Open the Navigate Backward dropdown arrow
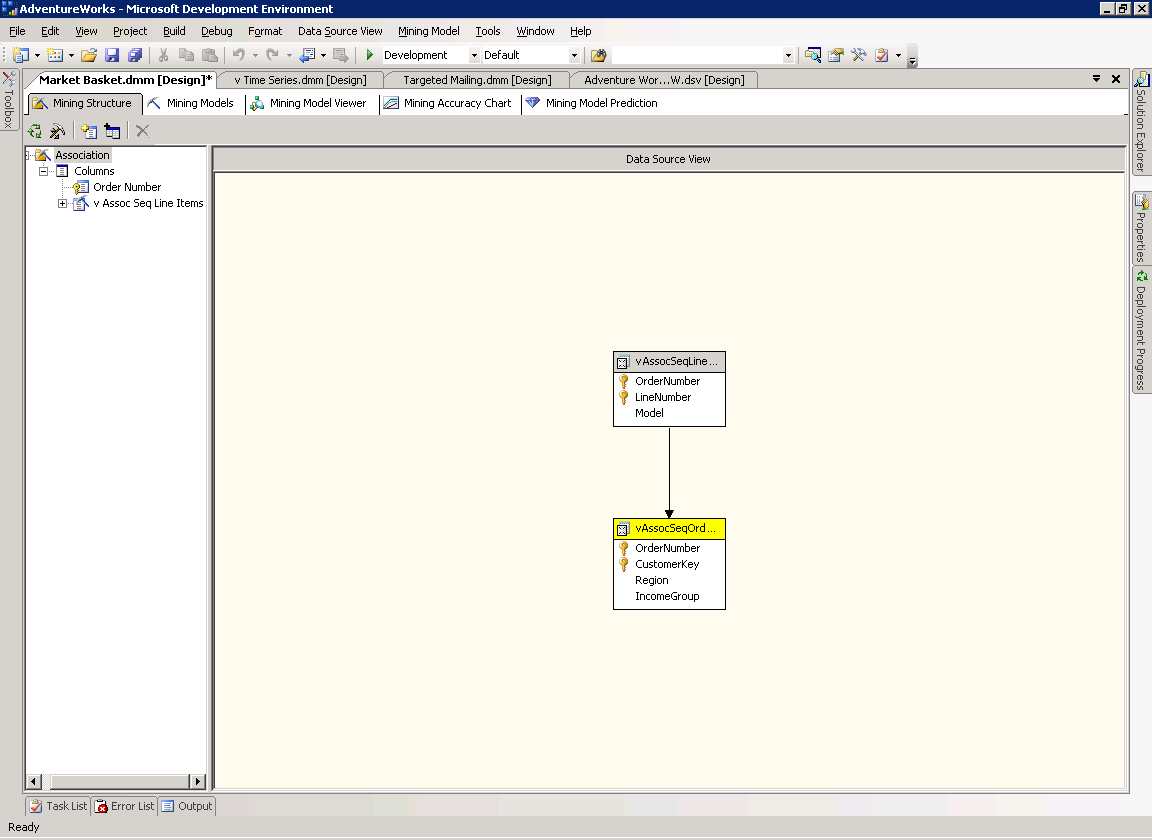 point(323,56)
